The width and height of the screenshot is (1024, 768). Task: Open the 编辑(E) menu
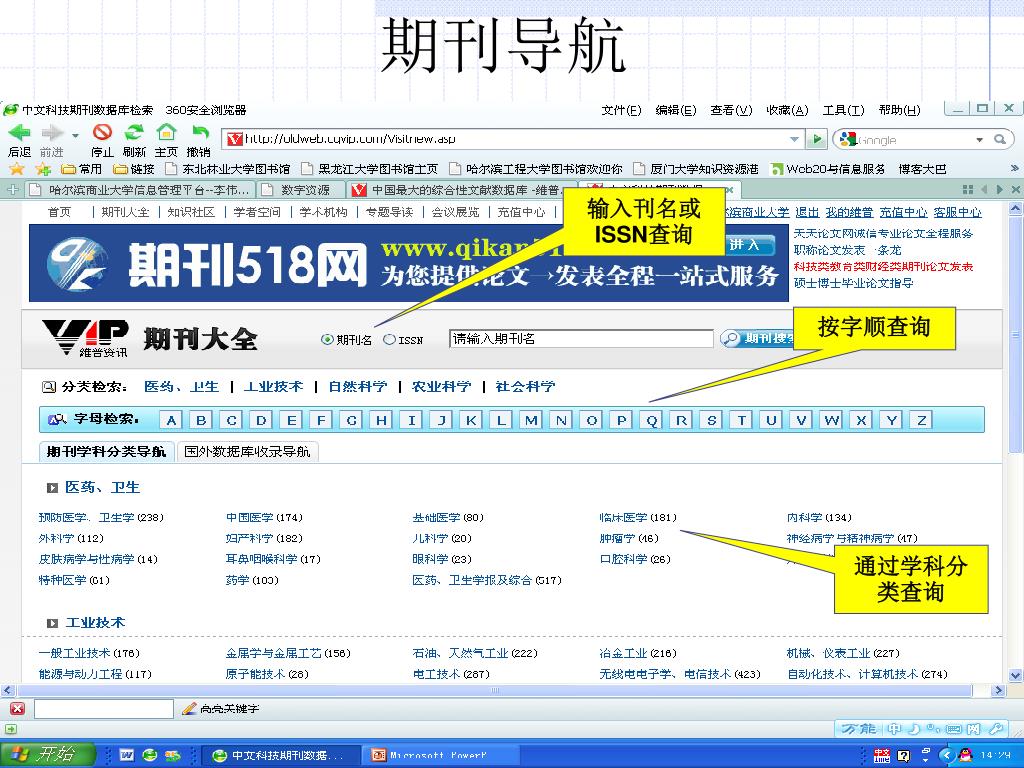tap(676, 110)
